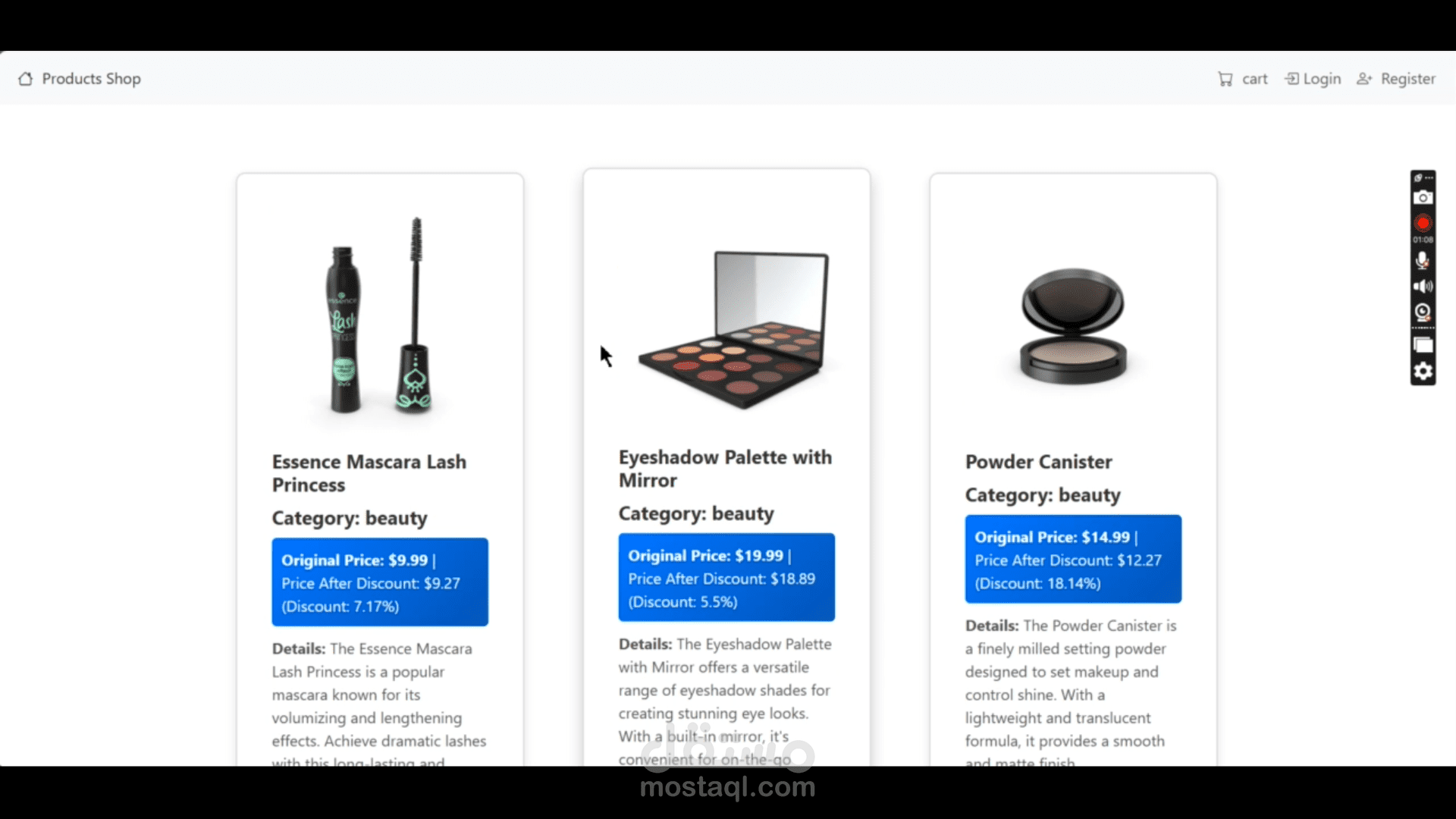Click the Powder Canister blue price box
This screenshot has width=1456, height=819.
point(1072,559)
